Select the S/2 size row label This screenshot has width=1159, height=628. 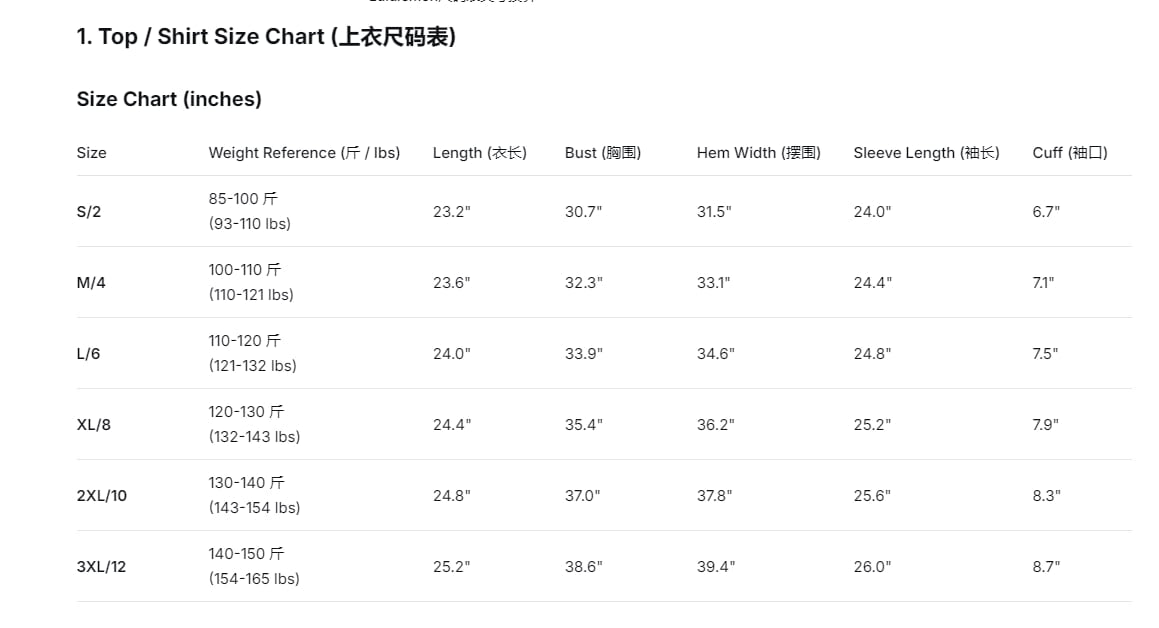pos(89,211)
